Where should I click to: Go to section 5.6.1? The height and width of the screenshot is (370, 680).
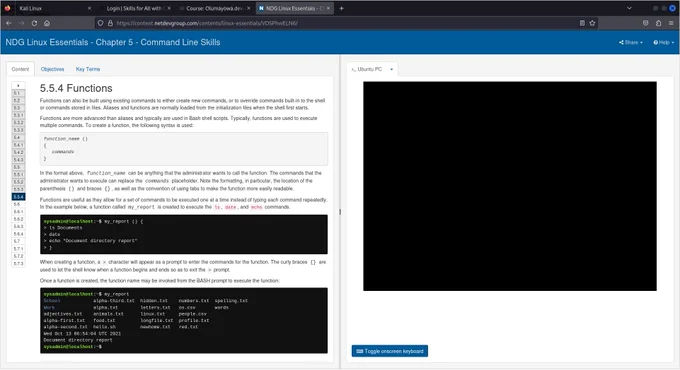click(18, 211)
